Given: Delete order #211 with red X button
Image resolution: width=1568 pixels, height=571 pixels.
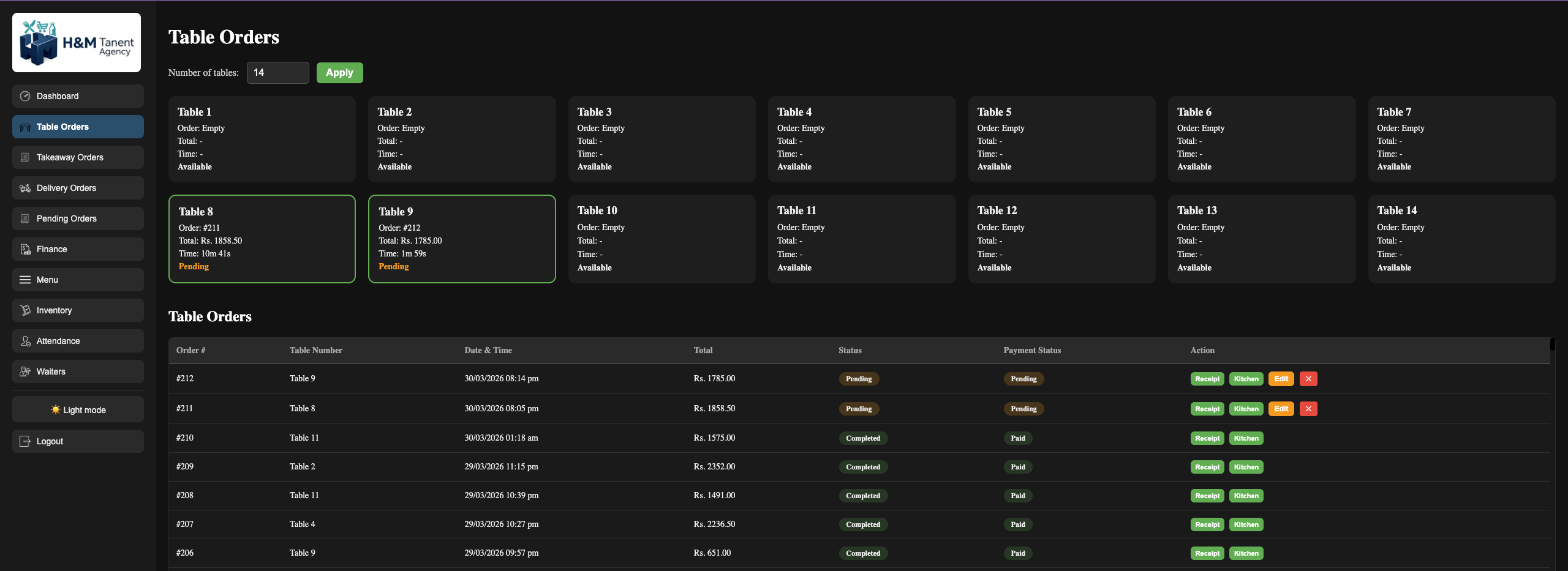Looking at the screenshot, I should point(1308,409).
